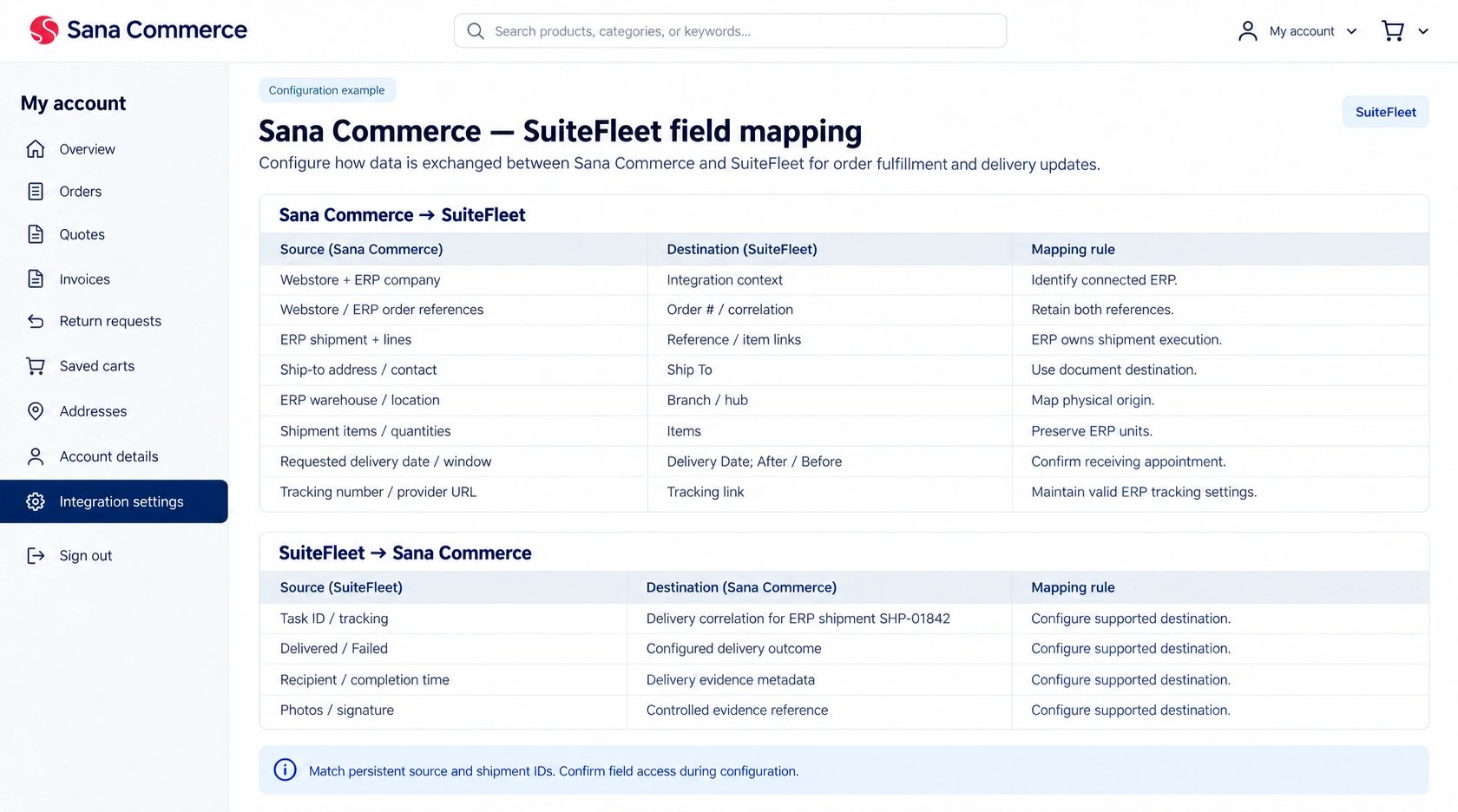The image size is (1458, 812).
Task: Go to Quotes in sidebar
Action: (x=114, y=234)
